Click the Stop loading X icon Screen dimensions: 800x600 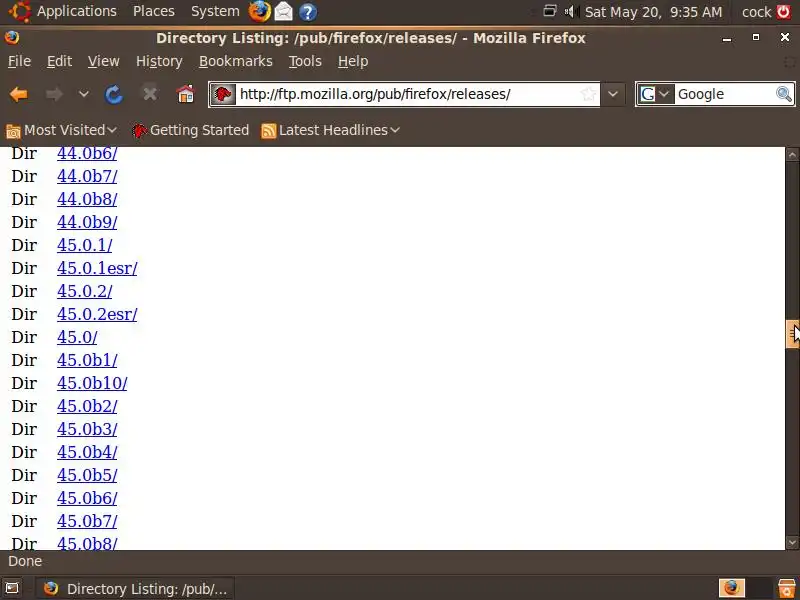pyautogui.click(x=149, y=94)
